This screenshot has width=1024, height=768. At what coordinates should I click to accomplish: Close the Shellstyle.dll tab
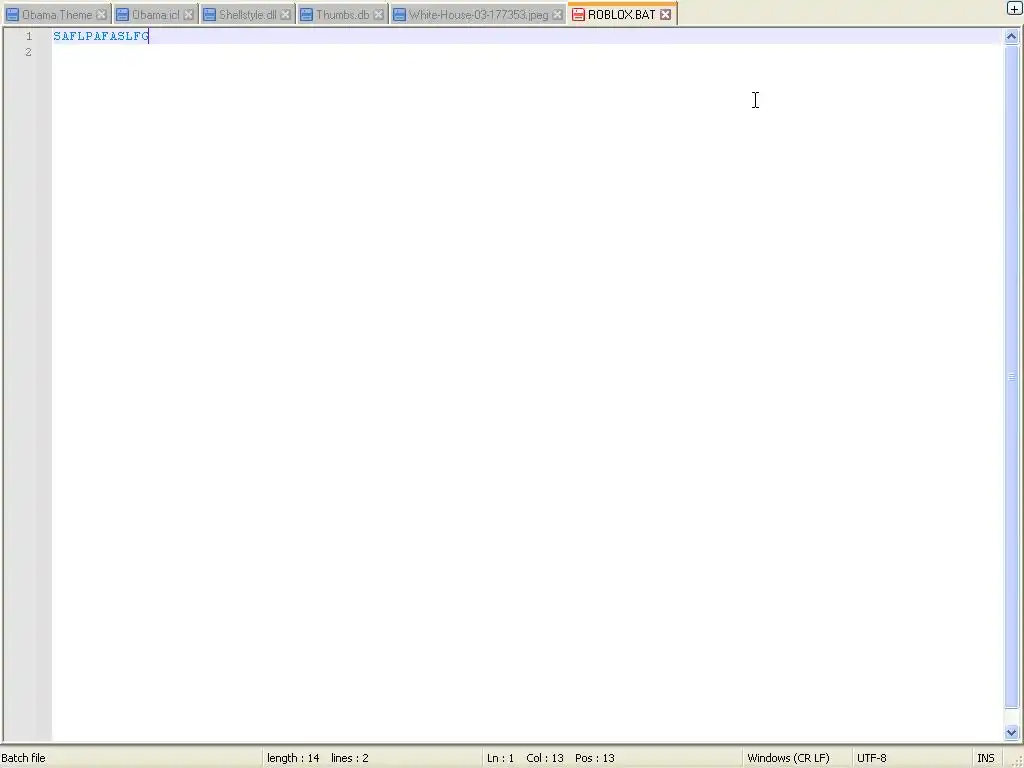click(286, 14)
